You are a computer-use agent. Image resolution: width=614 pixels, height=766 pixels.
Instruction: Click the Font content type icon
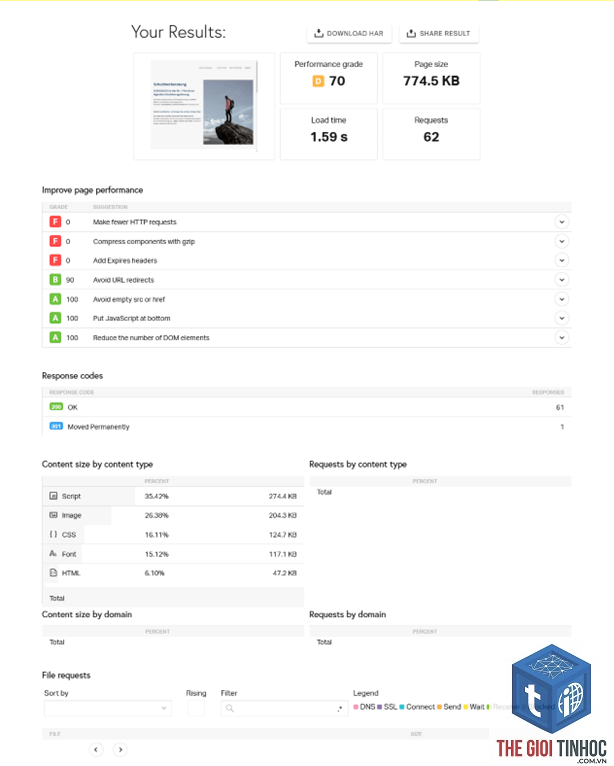(x=53, y=553)
